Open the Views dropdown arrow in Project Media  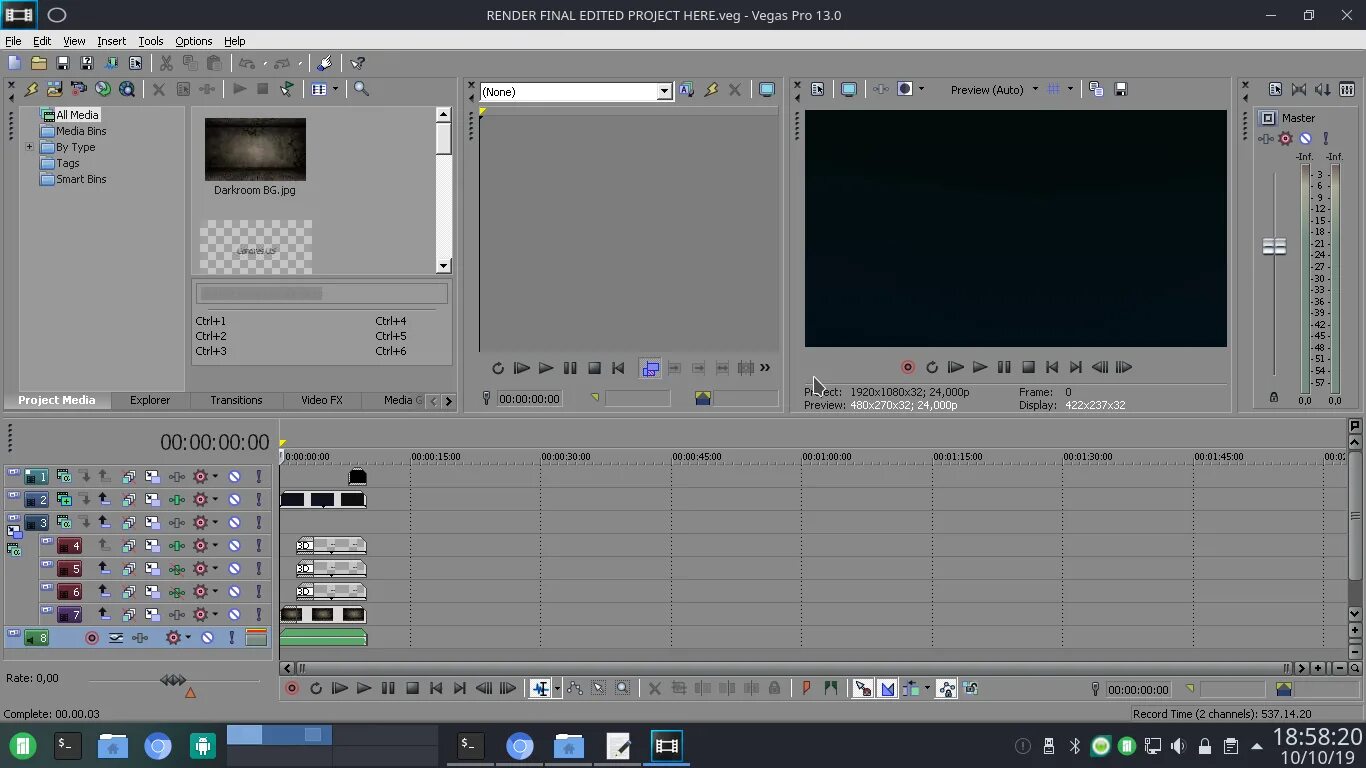coord(335,89)
